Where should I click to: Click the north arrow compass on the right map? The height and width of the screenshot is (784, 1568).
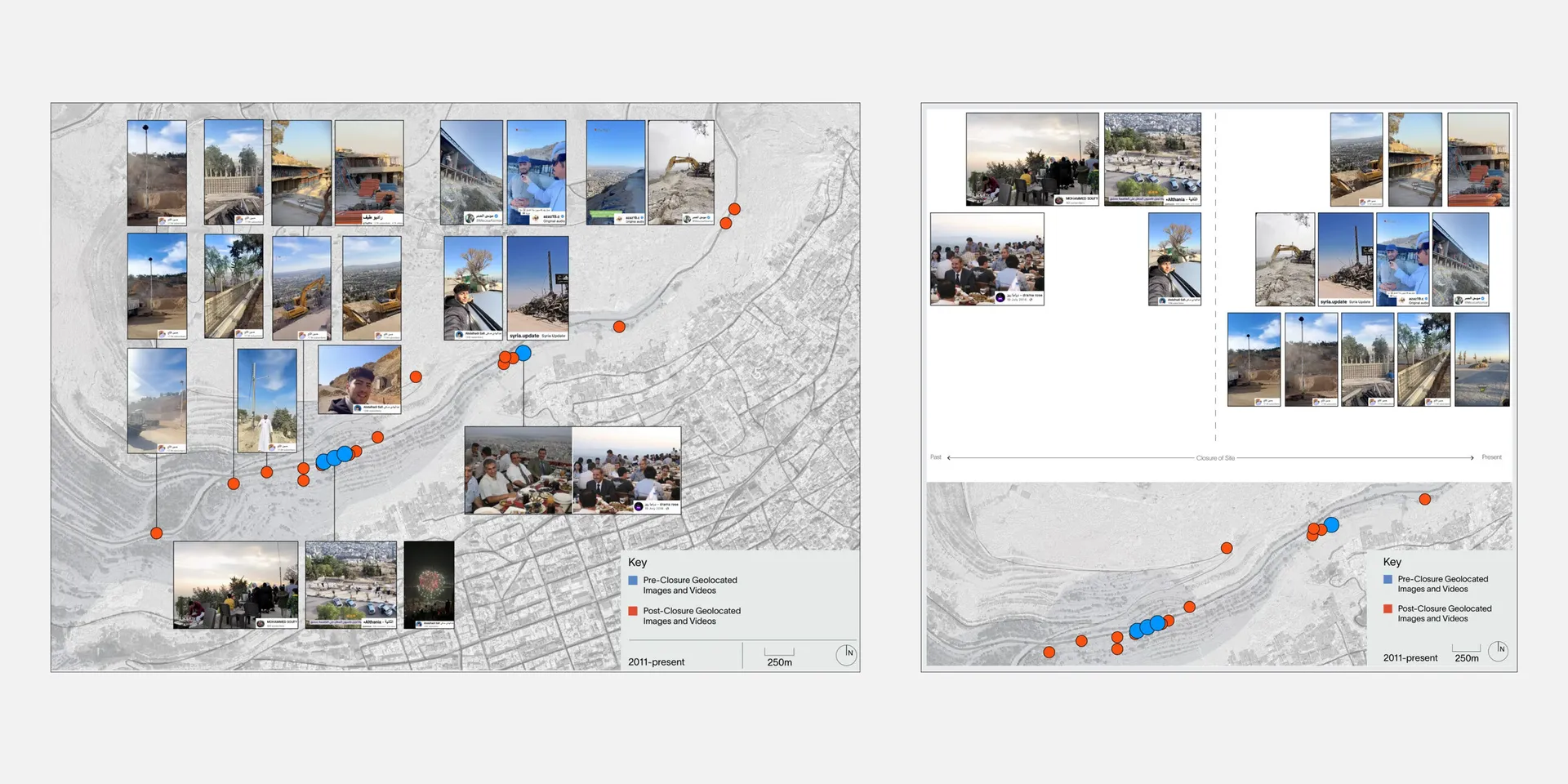coord(1498,651)
